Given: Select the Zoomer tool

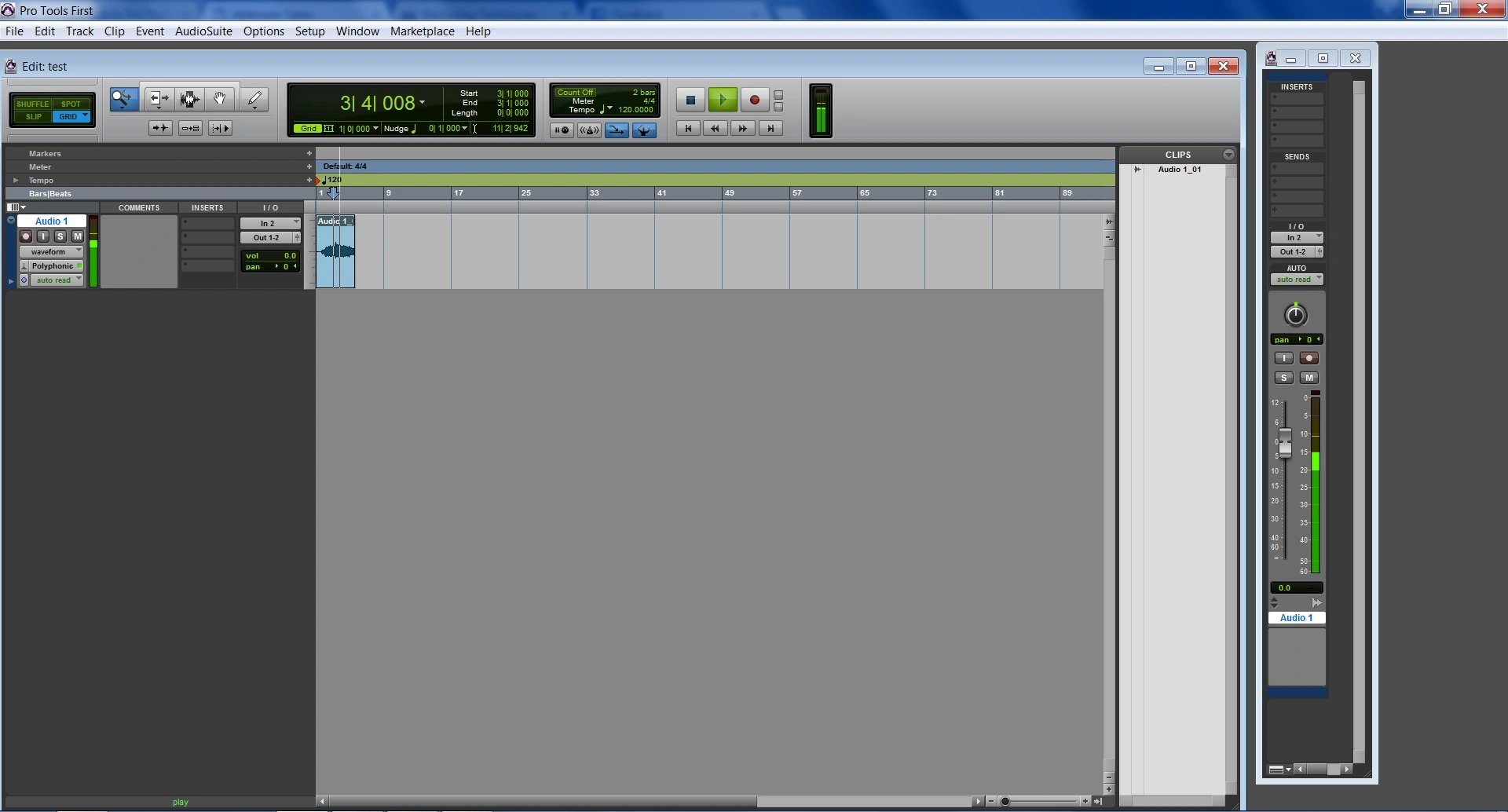Looking at the screenshot, I should [x=124, y=99].
